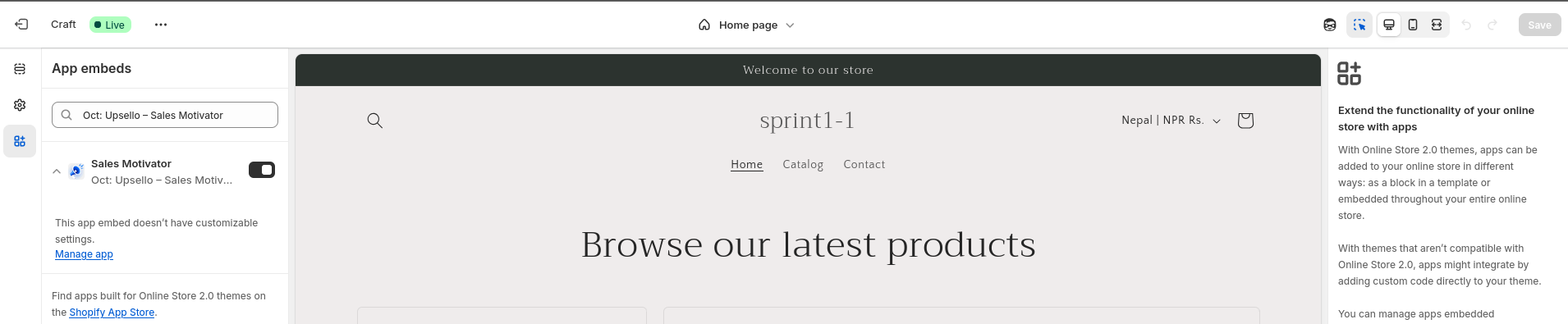The height and width of the screenshot is (324, 1568).
Task: Click the undo arrow icon
Action: click(1466, 25)
